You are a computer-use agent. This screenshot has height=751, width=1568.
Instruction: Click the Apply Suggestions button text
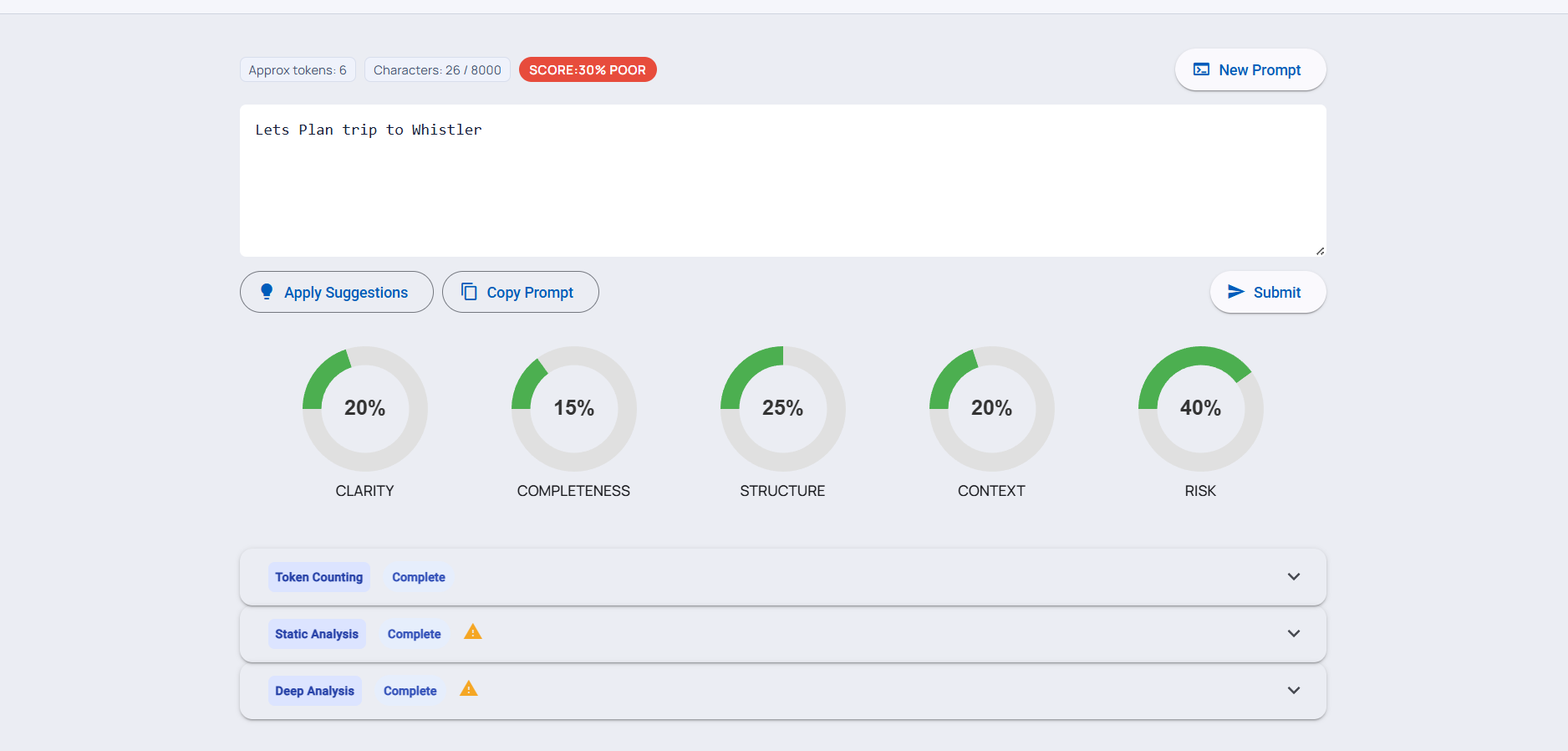(x=346, y=293)
